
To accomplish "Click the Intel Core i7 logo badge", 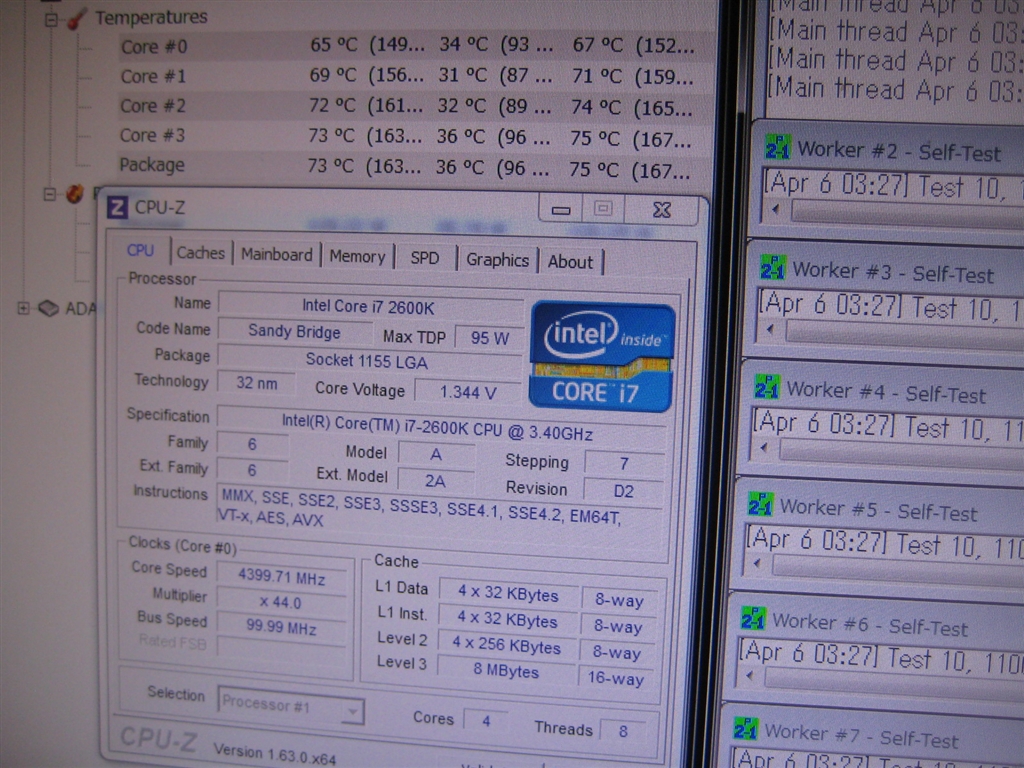I will [602, 357].
